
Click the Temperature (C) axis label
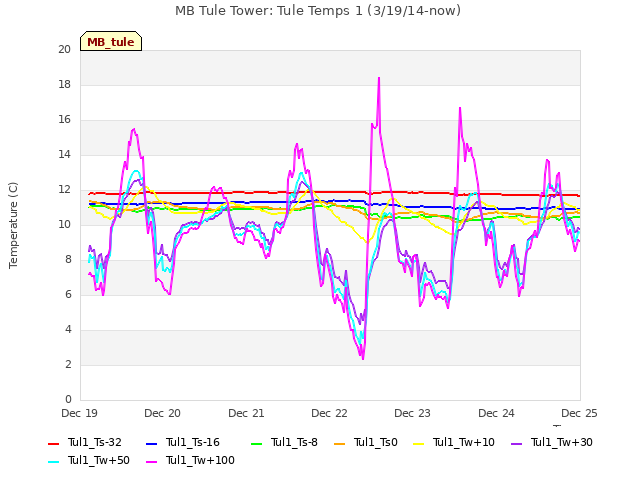click(13, 225)
